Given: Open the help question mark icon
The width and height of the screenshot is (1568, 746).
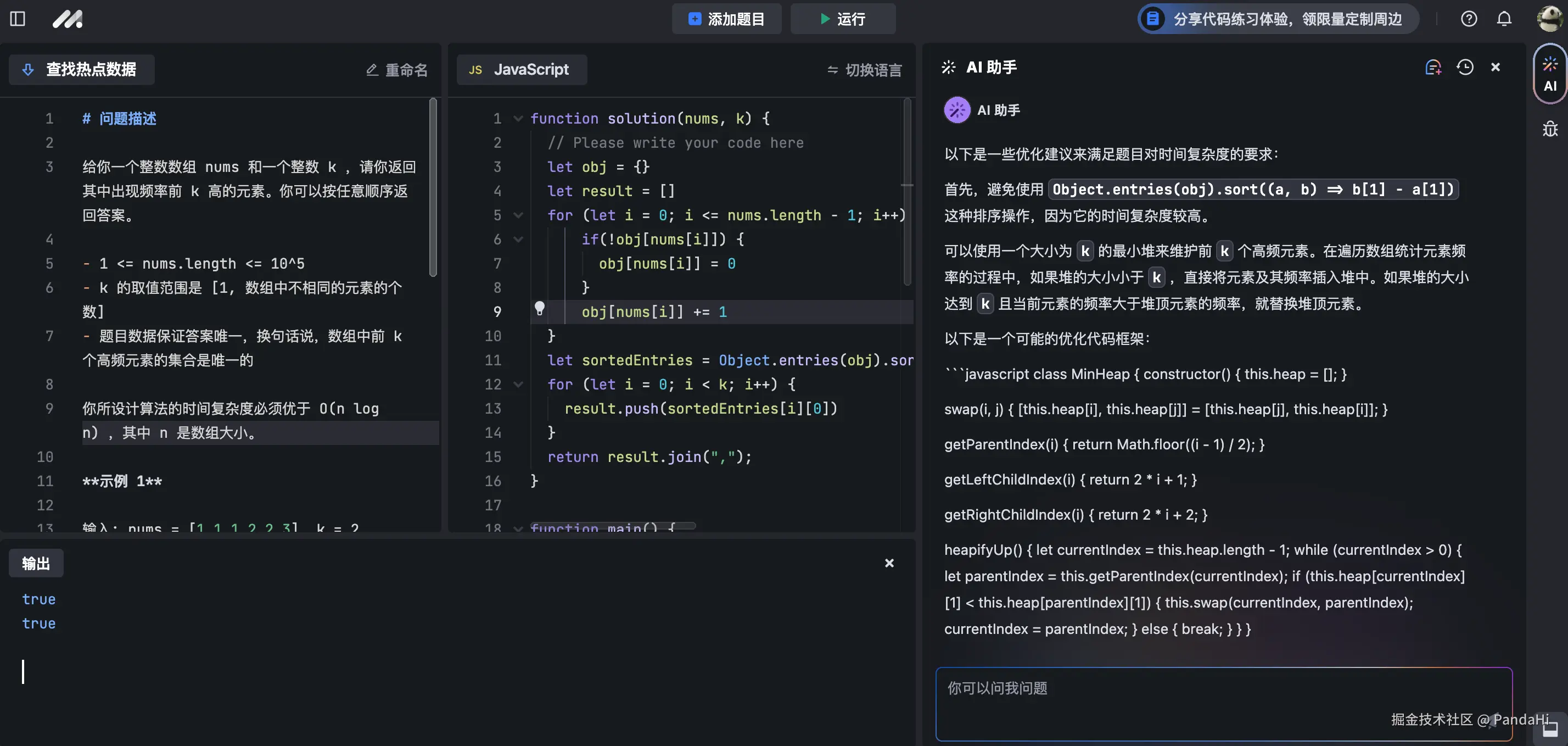Looking at the screenshot, I should pyautogui.click(x=1469, y=19).
